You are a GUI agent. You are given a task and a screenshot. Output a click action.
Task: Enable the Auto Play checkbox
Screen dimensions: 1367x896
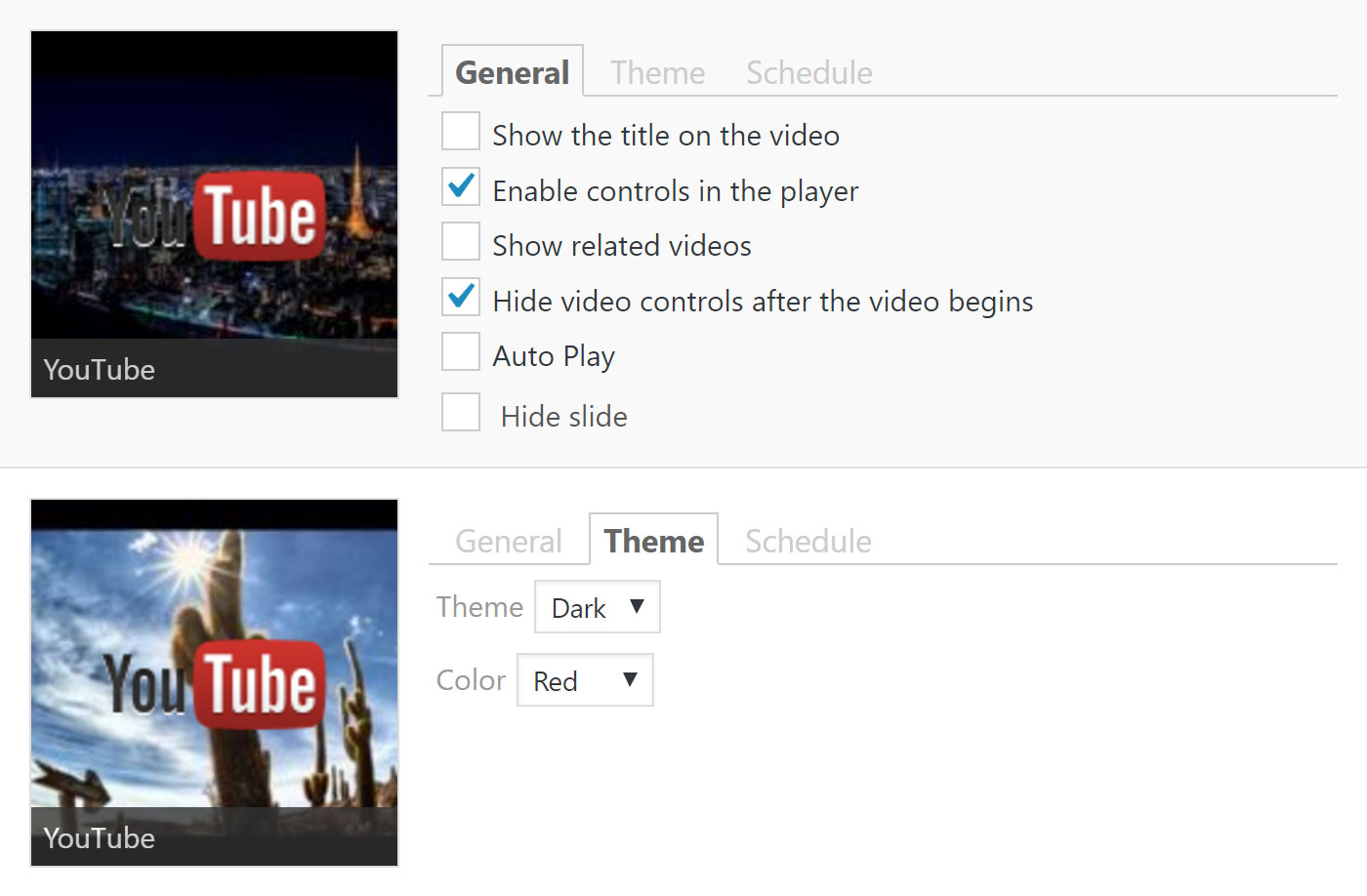tap(461, 352)
